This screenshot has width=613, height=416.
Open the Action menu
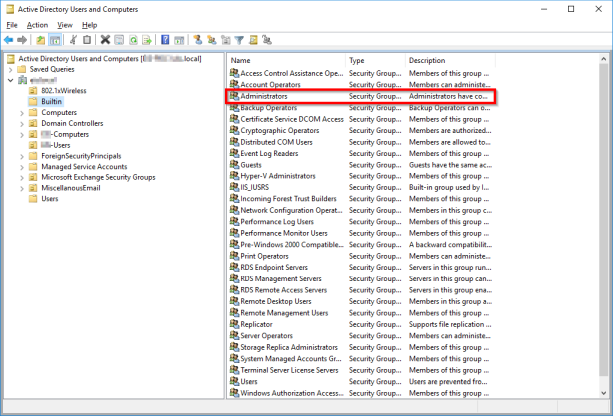[37, 25]
